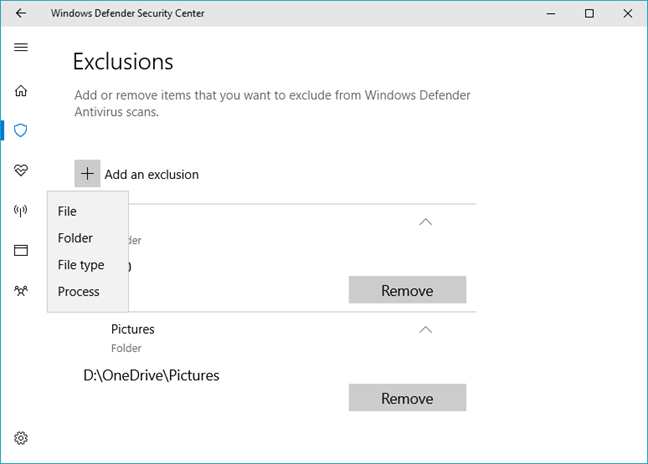Open App & browser control window icon
Viewport: 648px width, 464px height.
pos(21,250)
